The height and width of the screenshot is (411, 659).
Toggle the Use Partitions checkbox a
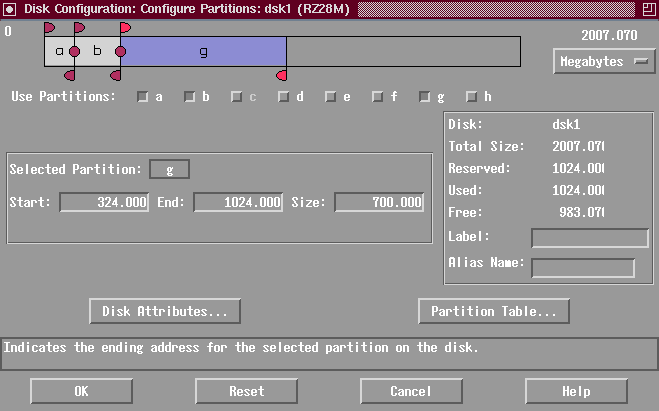coord(142,97)
